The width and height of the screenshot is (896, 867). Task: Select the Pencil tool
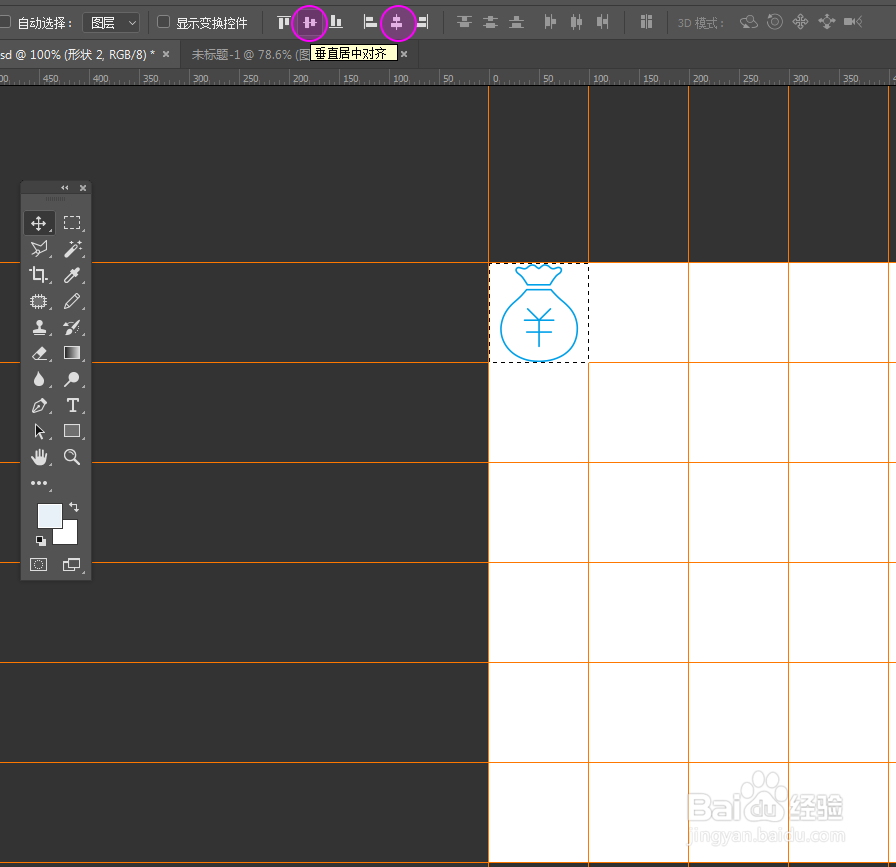coord(72,301)
